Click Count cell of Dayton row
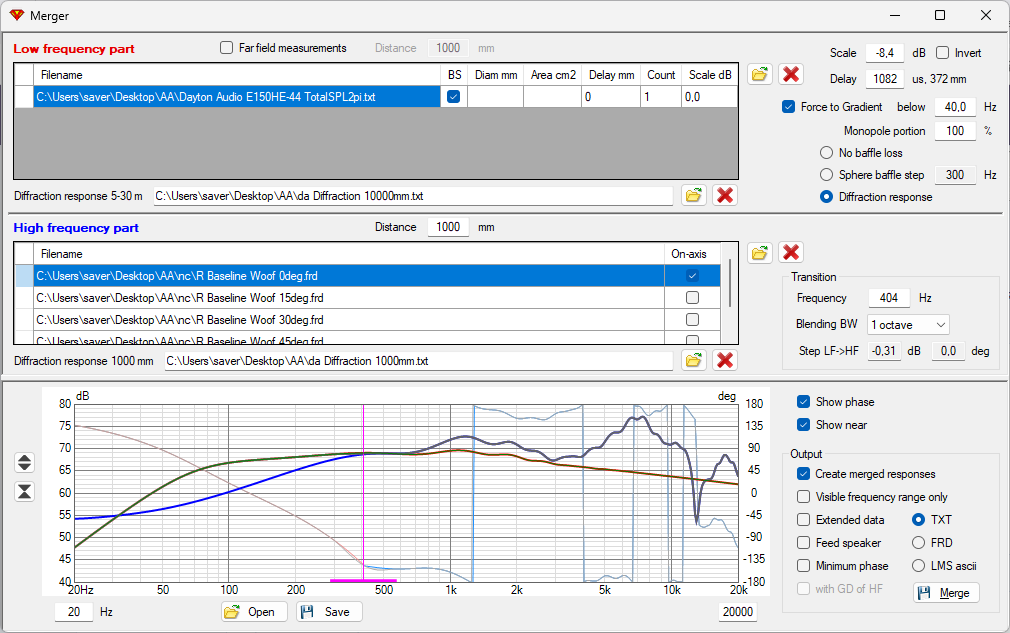Screen dimensions: 1010x633 (x=662, y=97)
